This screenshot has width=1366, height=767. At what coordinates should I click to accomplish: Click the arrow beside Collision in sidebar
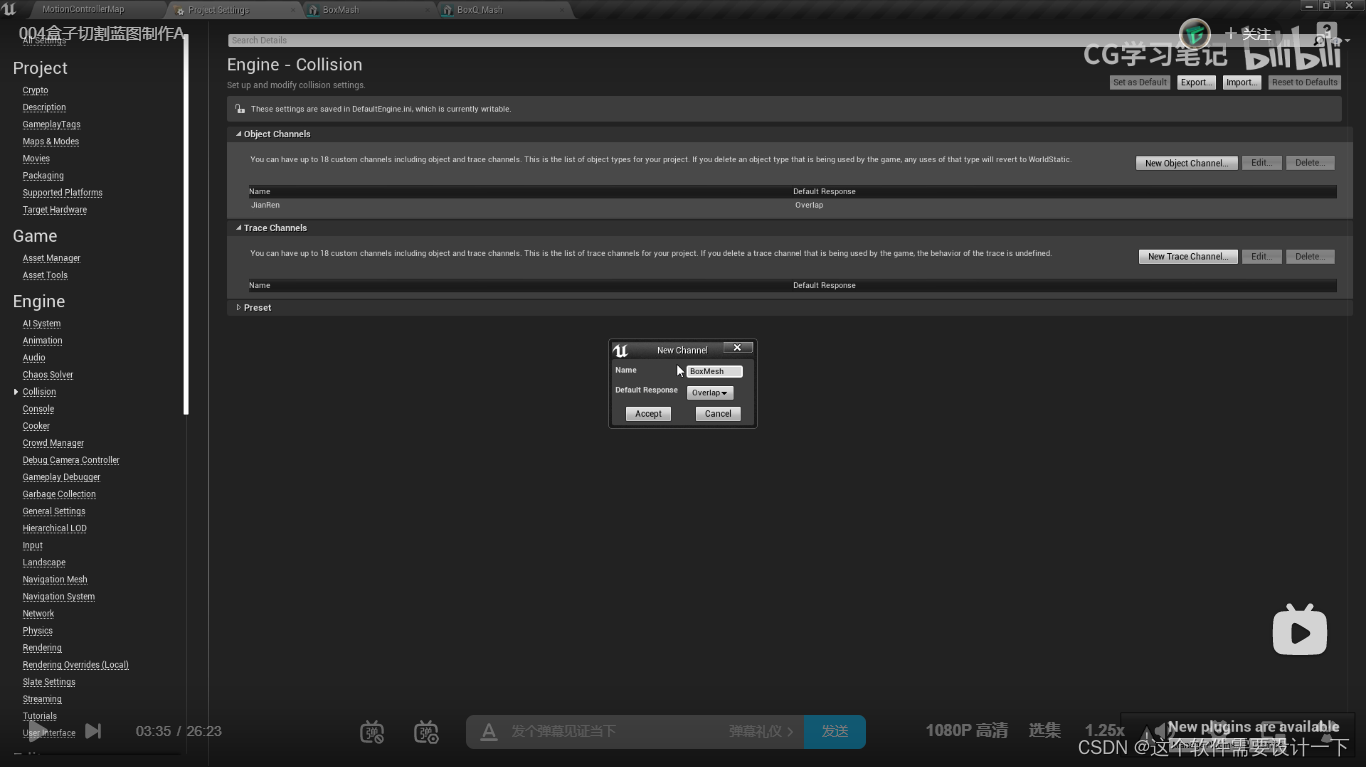(x=16, y=392)
